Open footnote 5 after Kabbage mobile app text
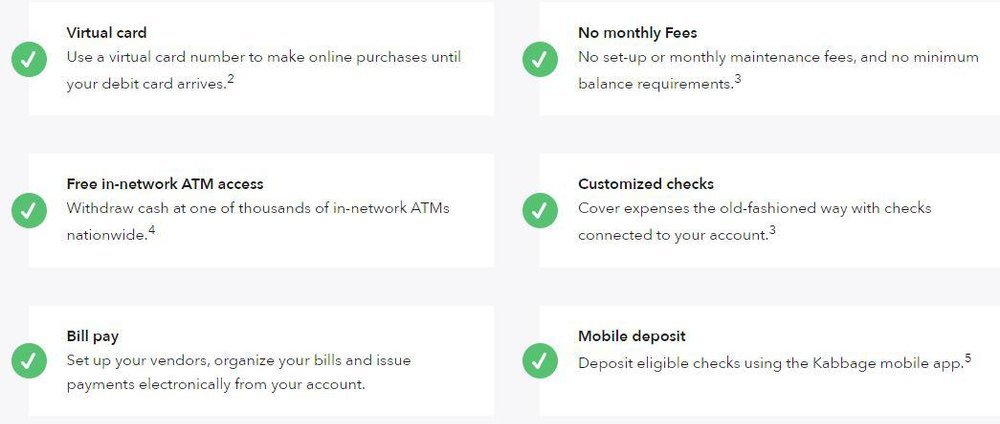The width and height of the screenshot is (1000, 424). [968, 357]
